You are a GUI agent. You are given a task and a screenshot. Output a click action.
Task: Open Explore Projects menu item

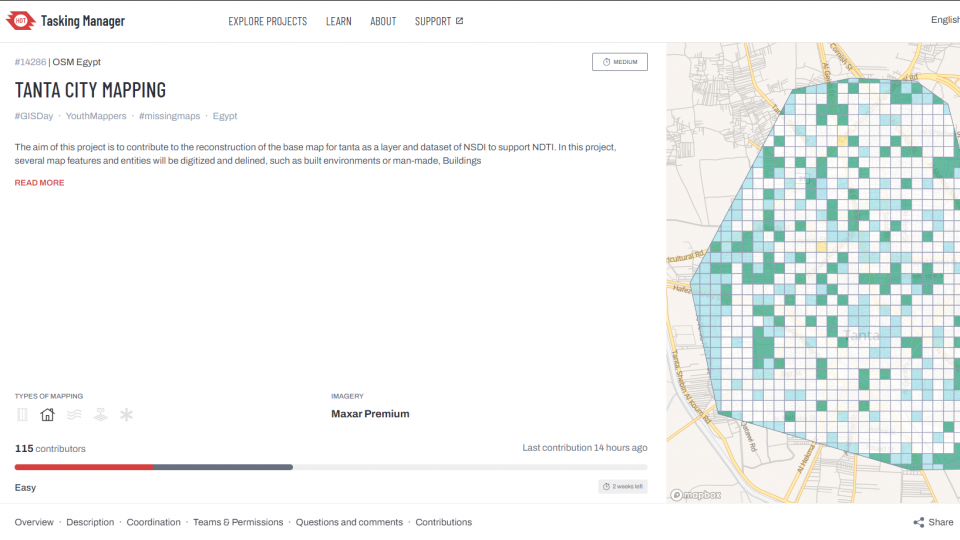tap(267, 21)
